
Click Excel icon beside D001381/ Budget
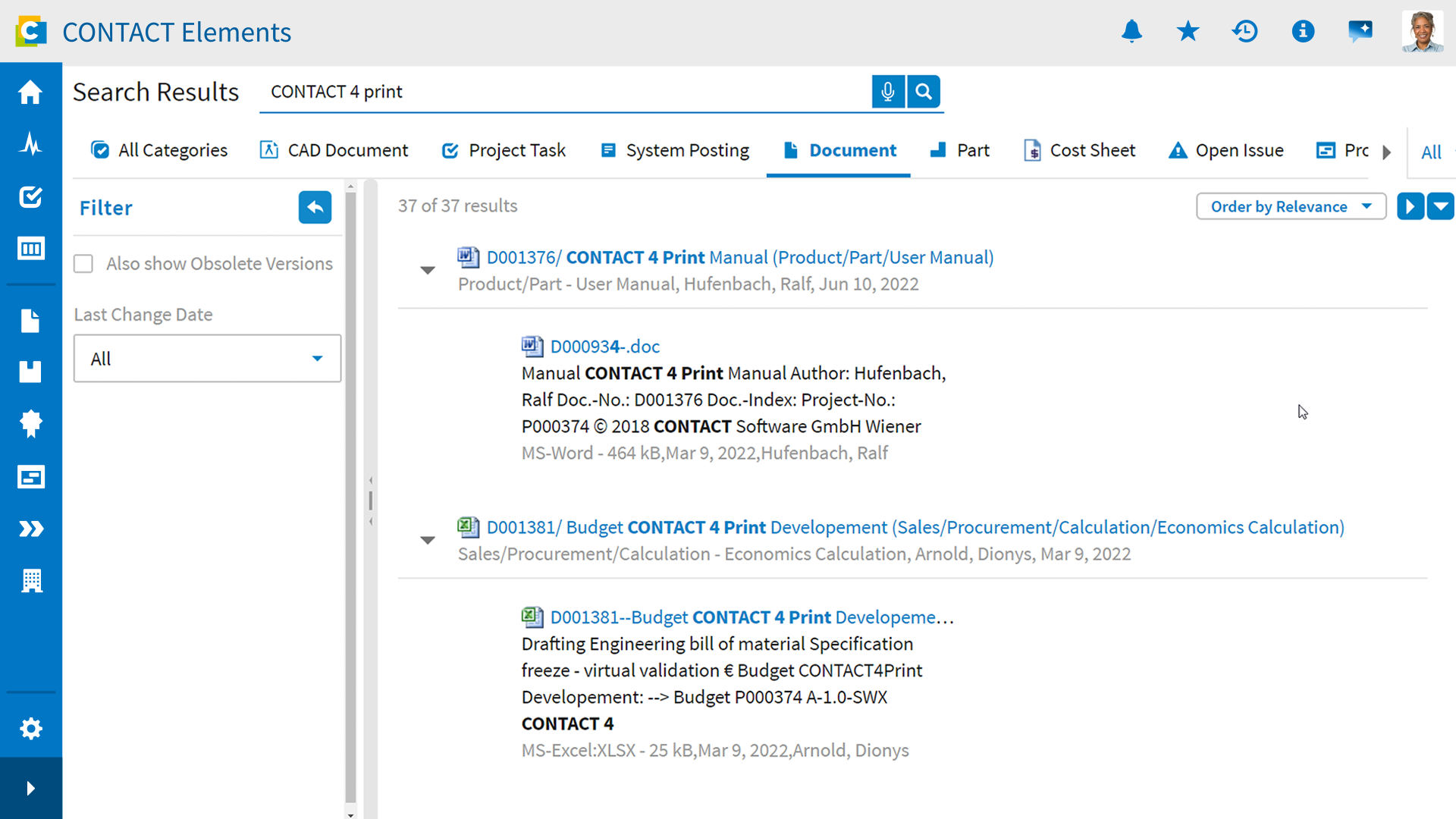[x=468, y=527]
